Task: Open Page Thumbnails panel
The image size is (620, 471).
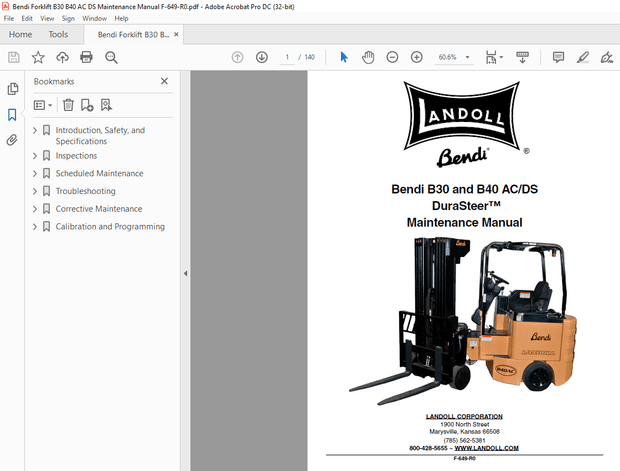Action: 12,89
